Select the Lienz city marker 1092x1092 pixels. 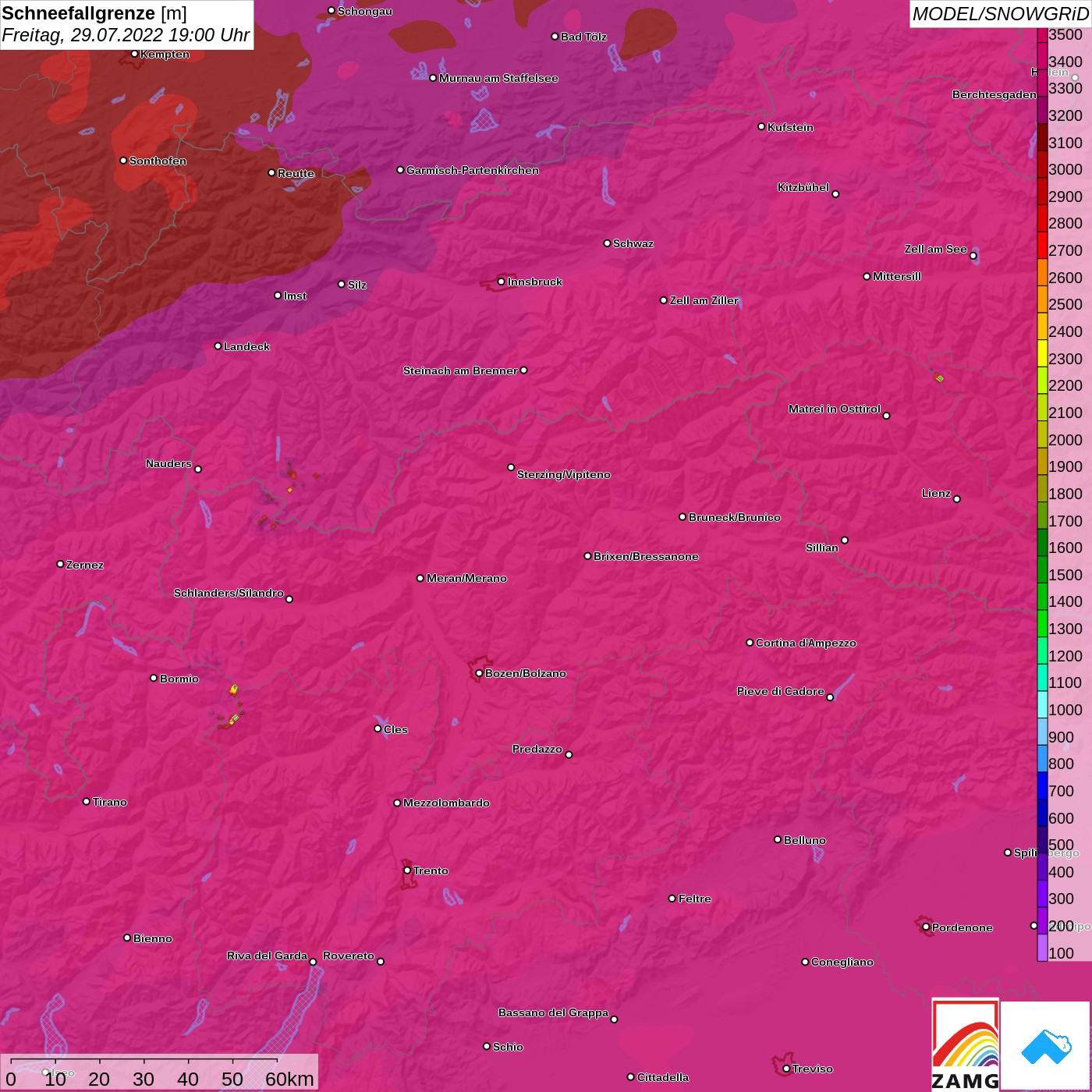click(957, 499)
